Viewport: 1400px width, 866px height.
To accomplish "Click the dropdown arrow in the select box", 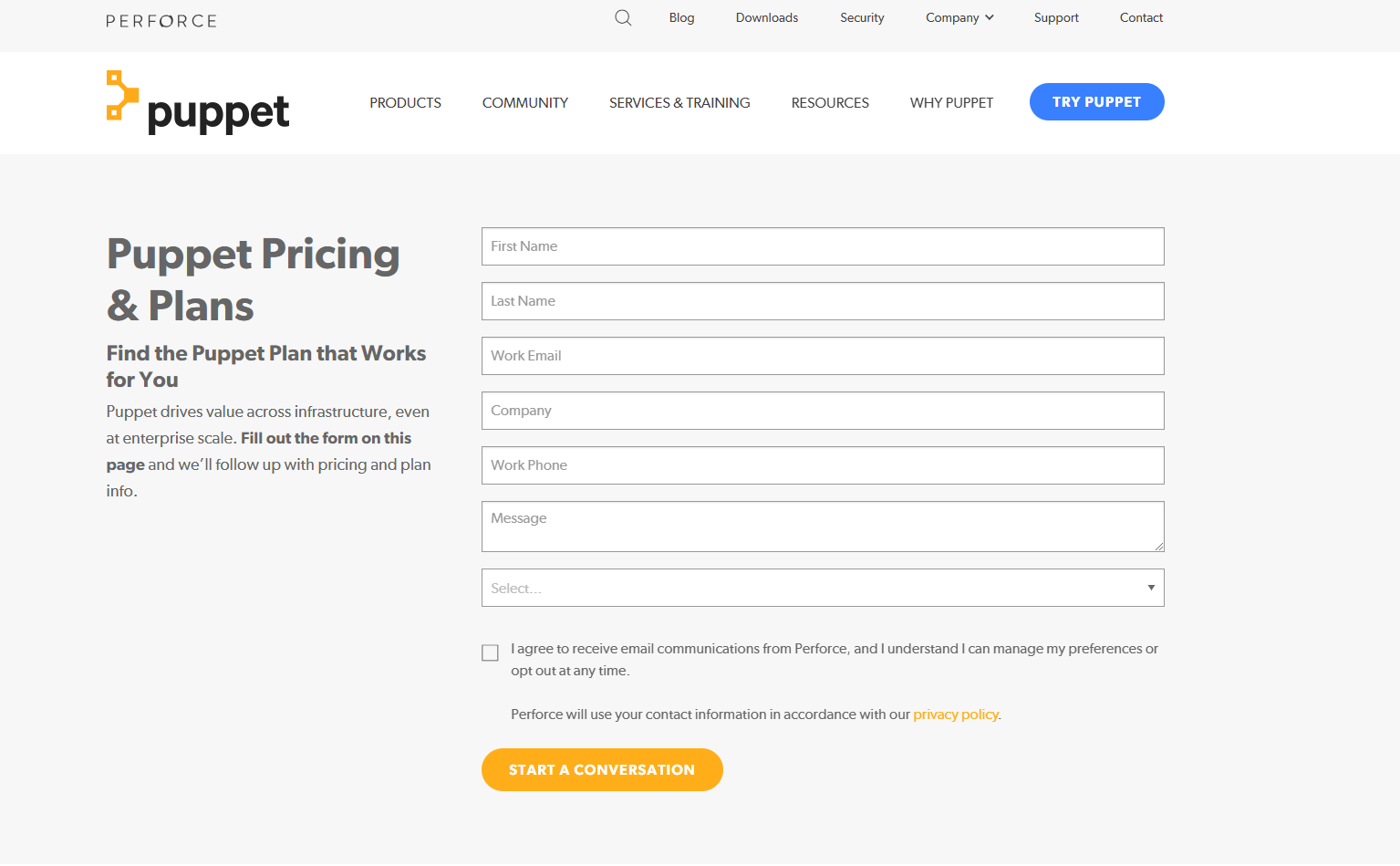I will [x=1151, y=588].
